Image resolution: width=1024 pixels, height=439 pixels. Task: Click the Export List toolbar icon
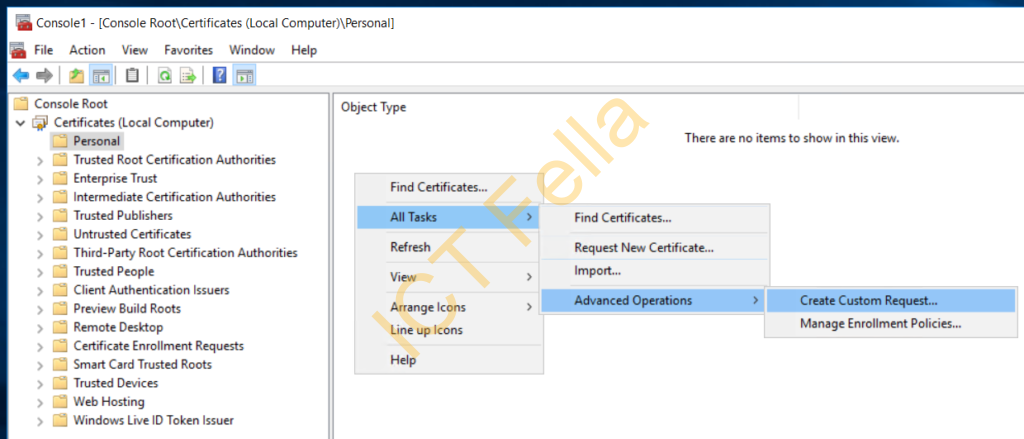[188, 76]
